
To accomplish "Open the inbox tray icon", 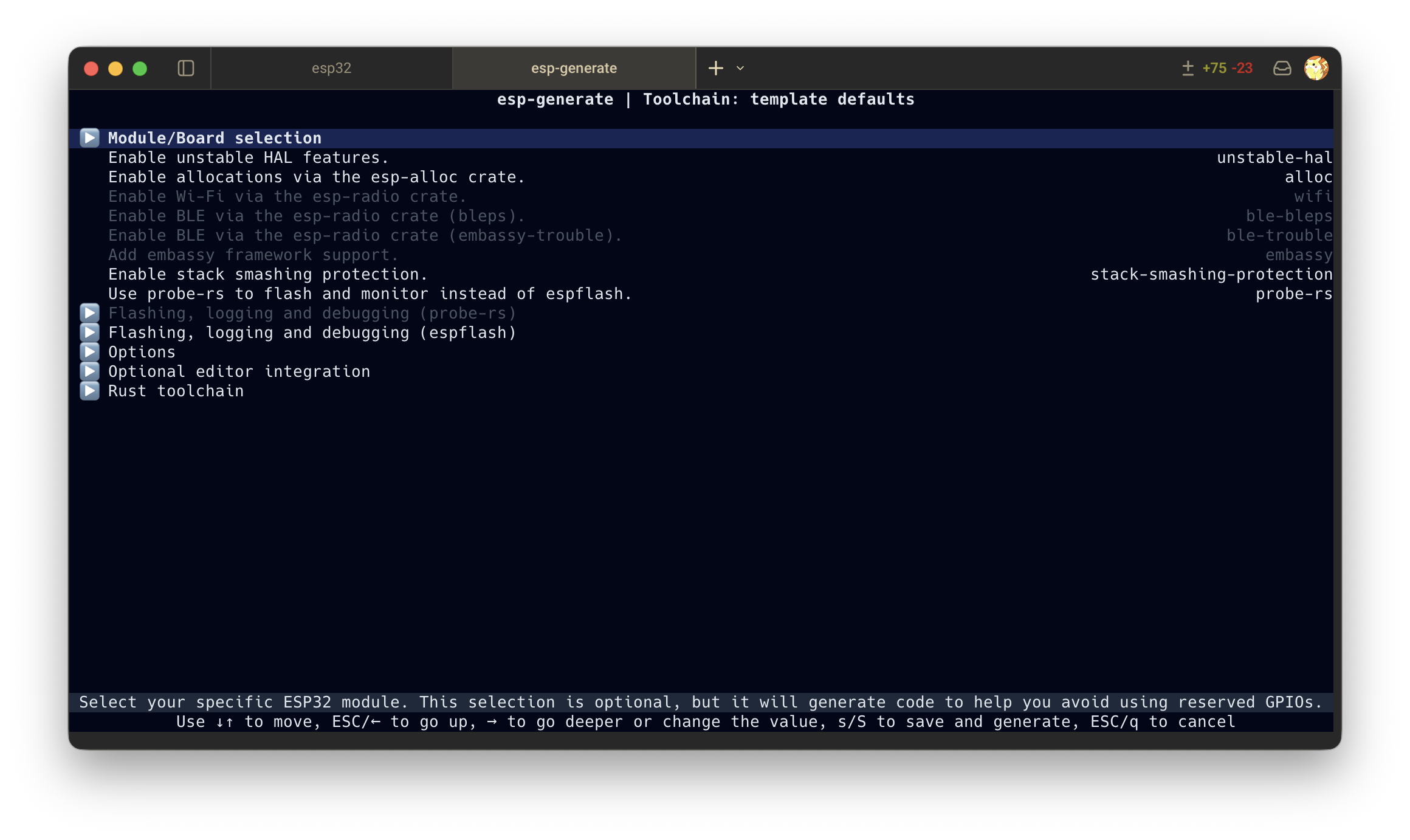I will click(1282, 68).
